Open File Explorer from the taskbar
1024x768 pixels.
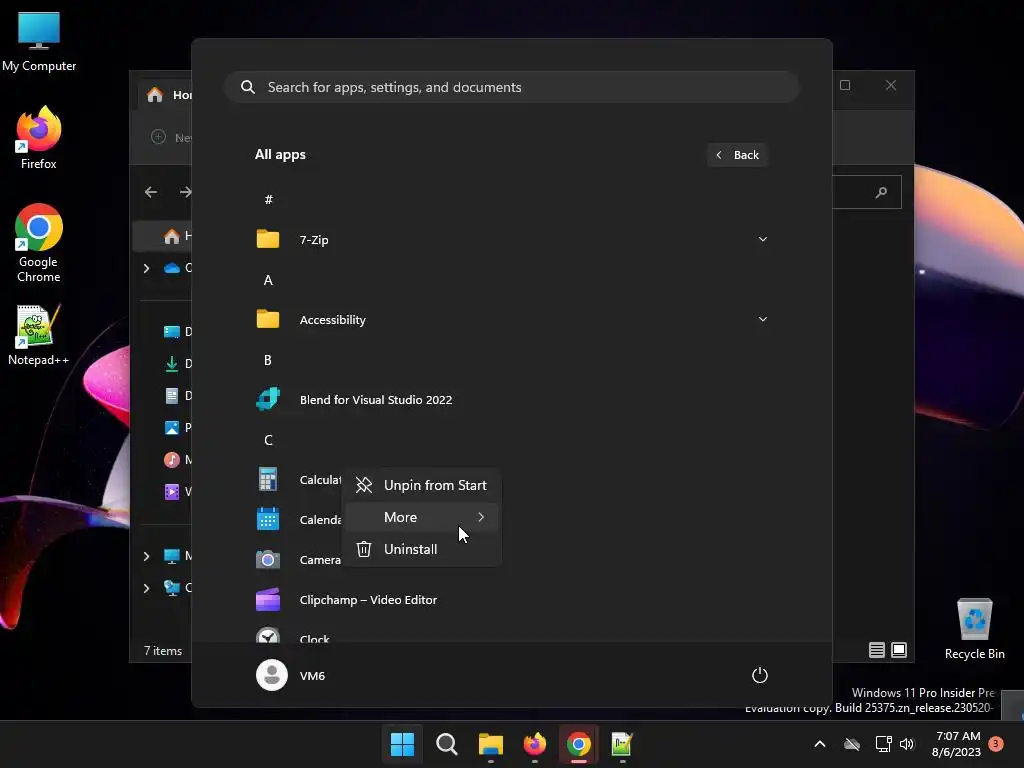point(490,744)
